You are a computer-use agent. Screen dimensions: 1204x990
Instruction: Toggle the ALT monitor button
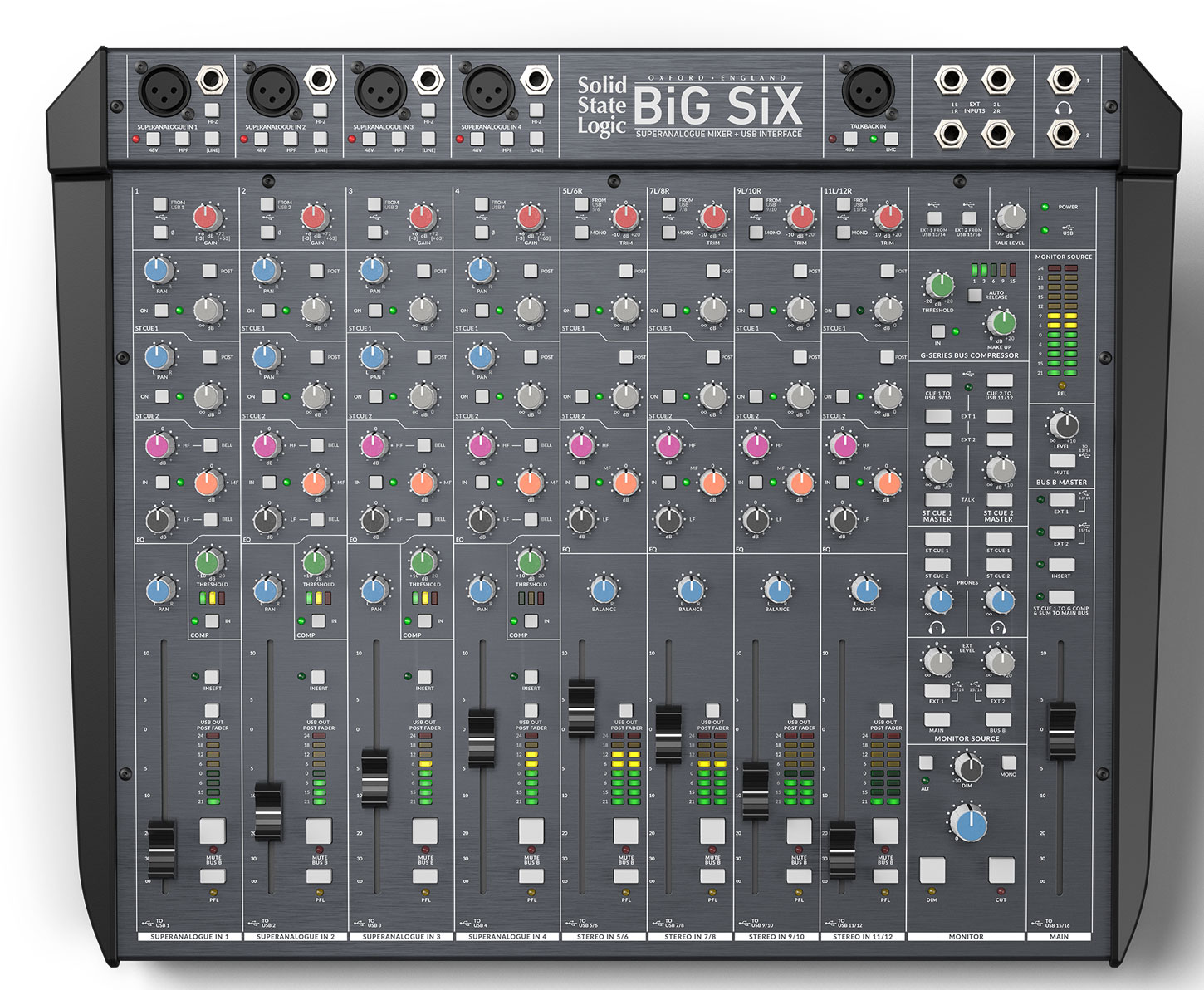coord(926,762)
